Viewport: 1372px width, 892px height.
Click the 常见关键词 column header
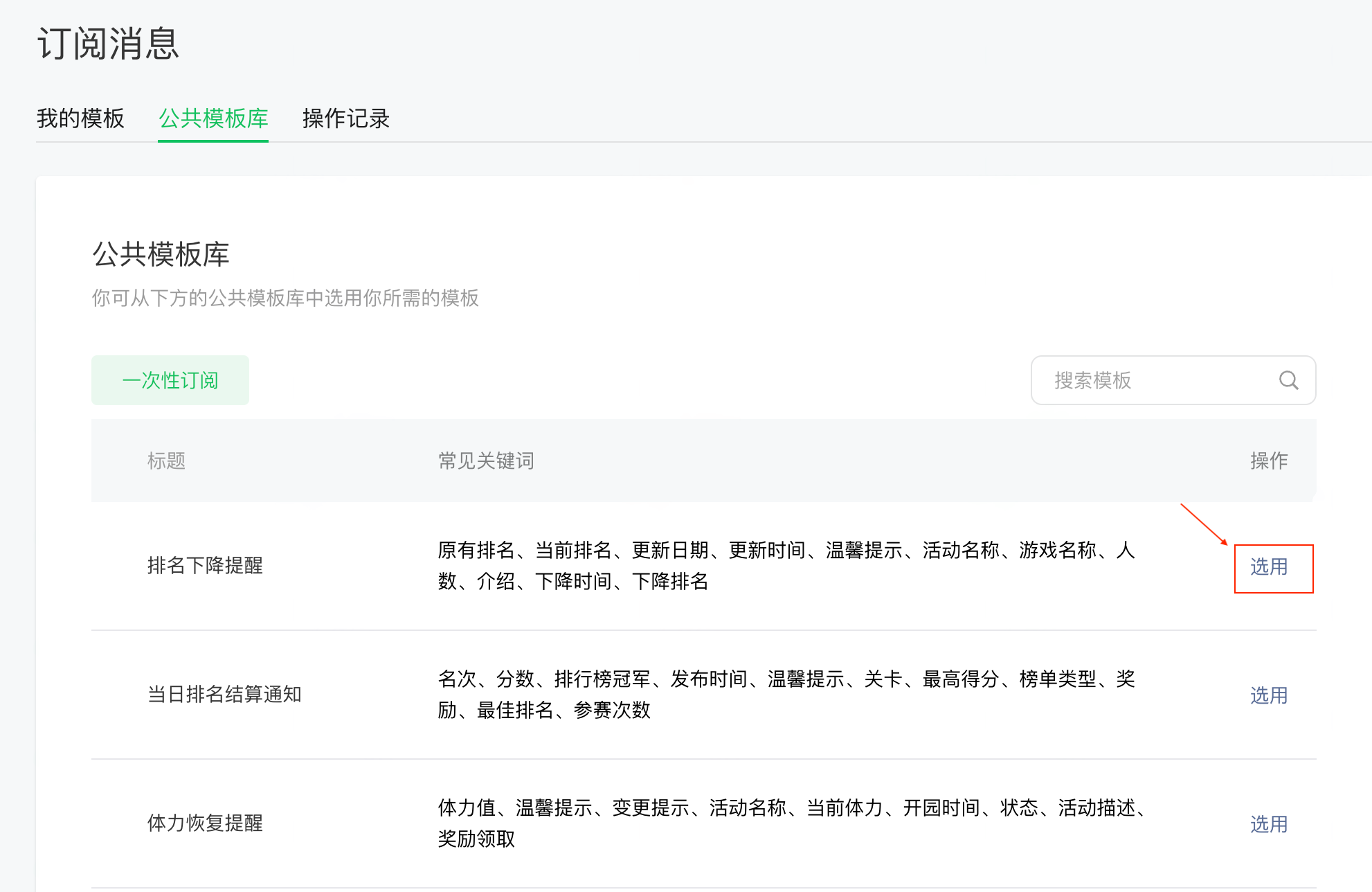coord(486,461)
